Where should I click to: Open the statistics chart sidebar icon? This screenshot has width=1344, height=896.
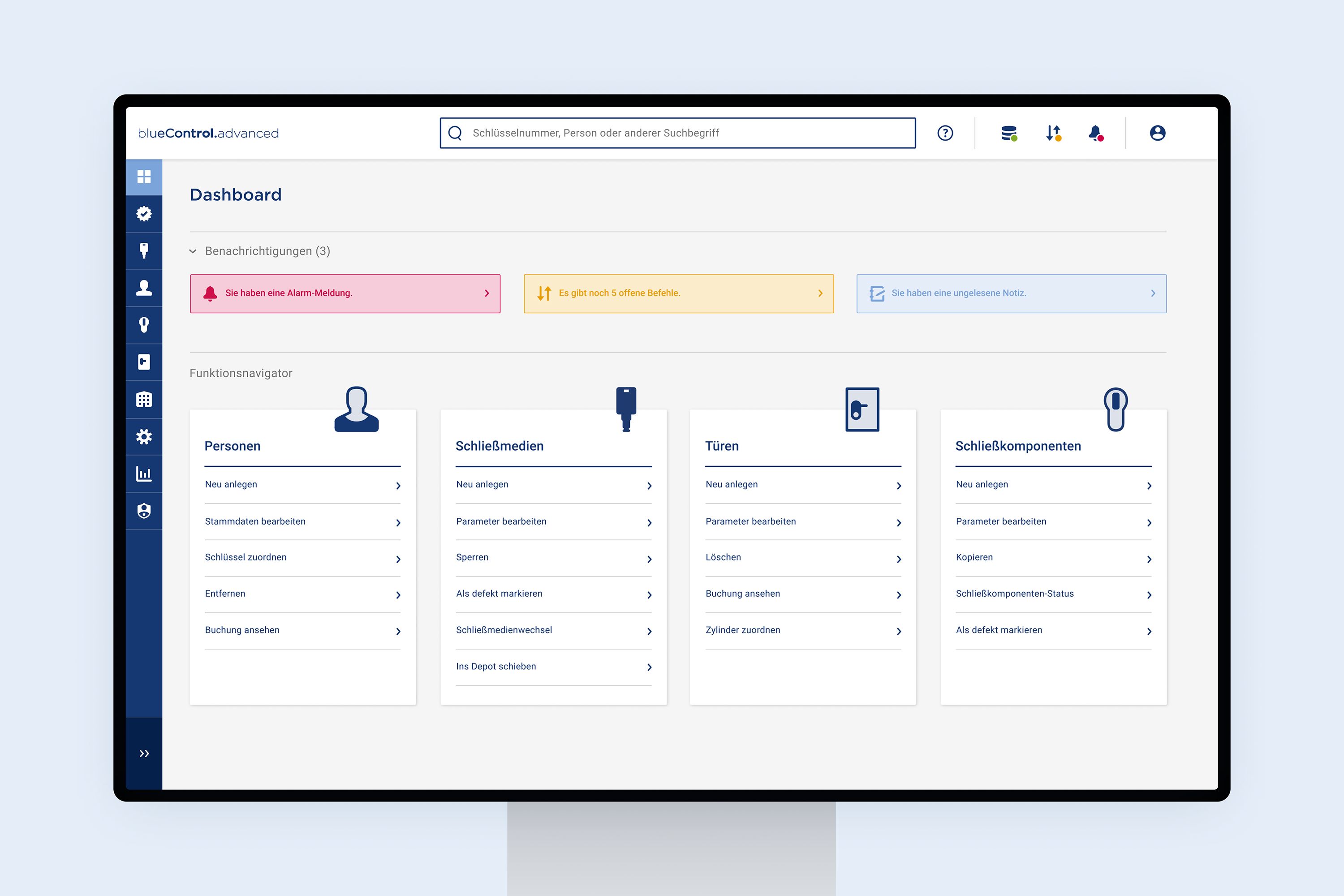144,474
